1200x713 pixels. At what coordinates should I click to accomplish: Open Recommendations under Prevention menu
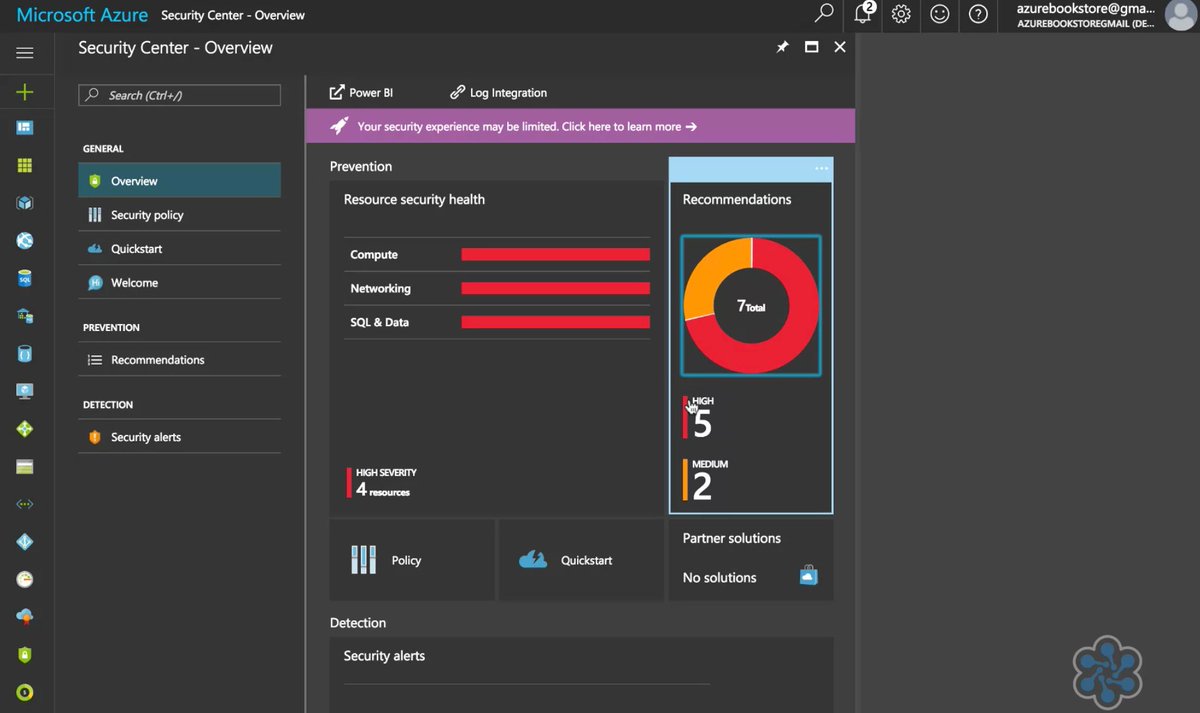point(180,360)
